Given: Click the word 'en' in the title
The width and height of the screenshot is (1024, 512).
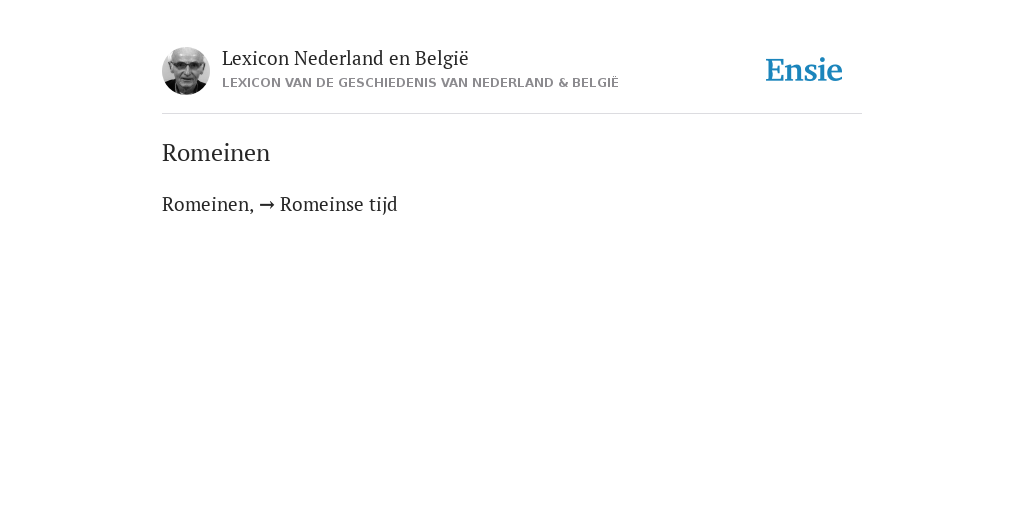Looking at the screenshot, I should pyautogui.click(x=399, y=59).
